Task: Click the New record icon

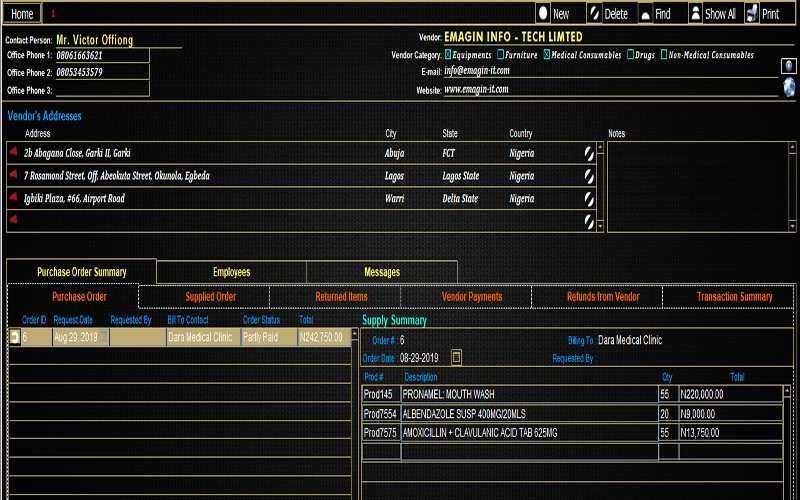Action: [x=543, y=13]
